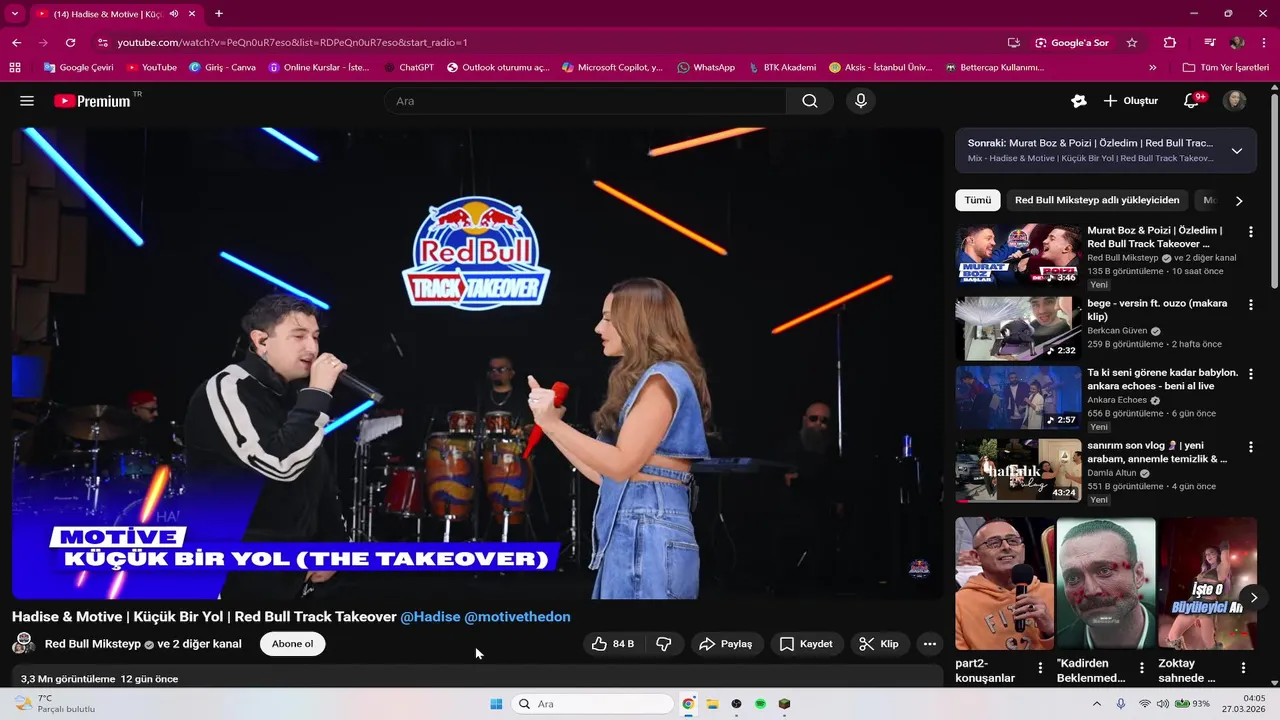Open the tab search dropdown arrow
This screenshot has width=1280, height=720.
pos(15,14)
